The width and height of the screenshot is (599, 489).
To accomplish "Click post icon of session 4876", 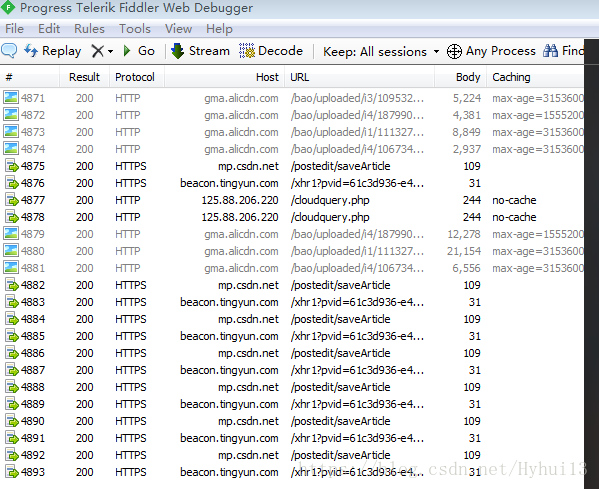I will click(x=12, y=183).
